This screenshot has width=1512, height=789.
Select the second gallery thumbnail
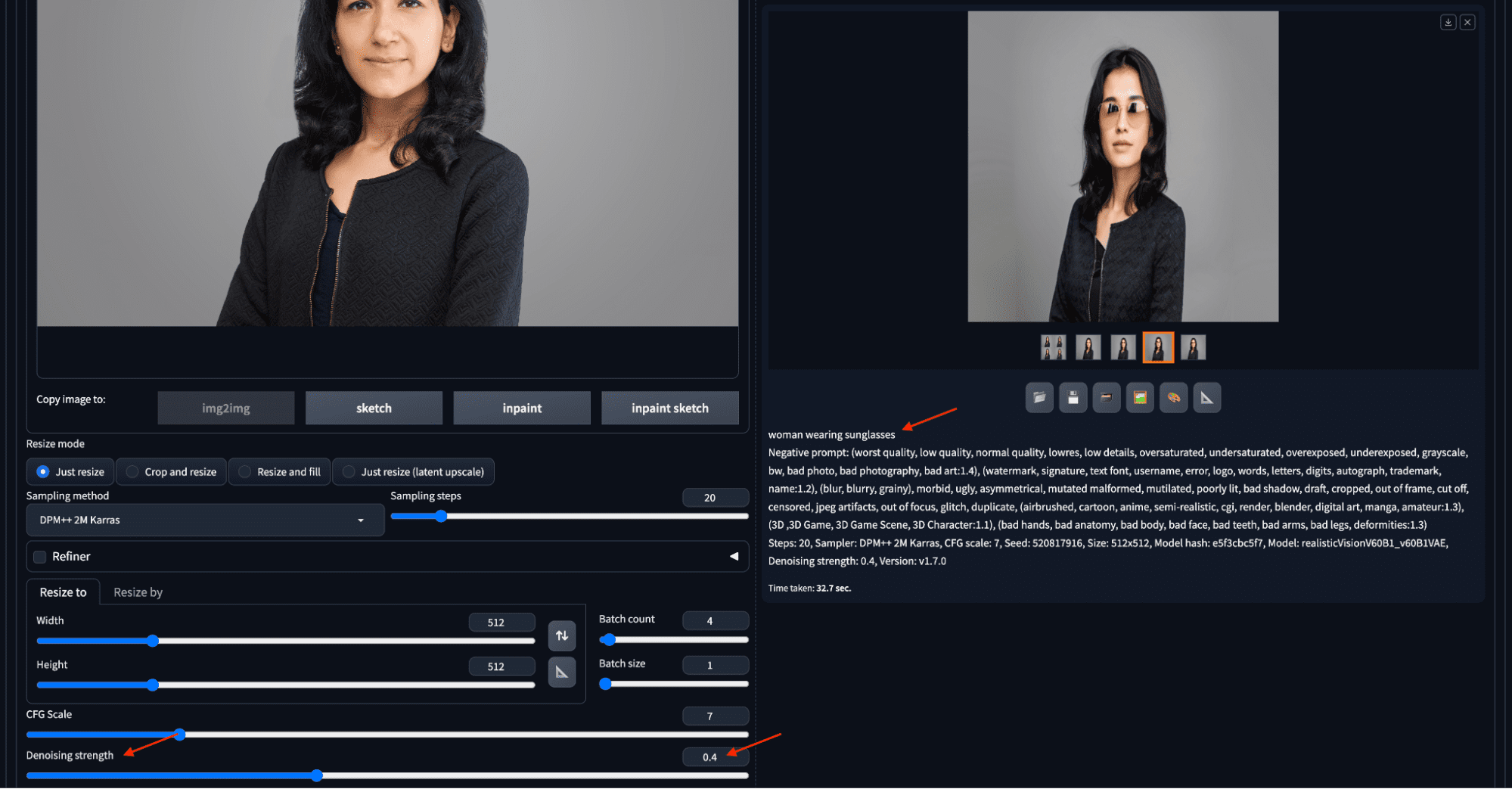point(1088,348)
